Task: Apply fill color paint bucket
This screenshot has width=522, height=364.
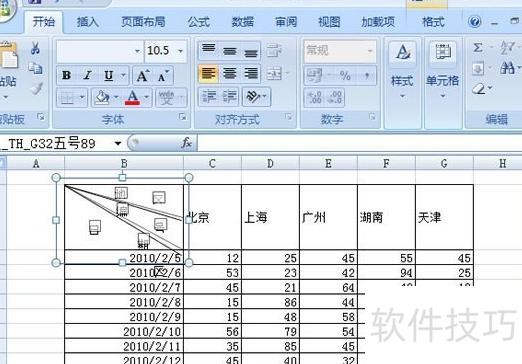Action: [x=102, y=98]
